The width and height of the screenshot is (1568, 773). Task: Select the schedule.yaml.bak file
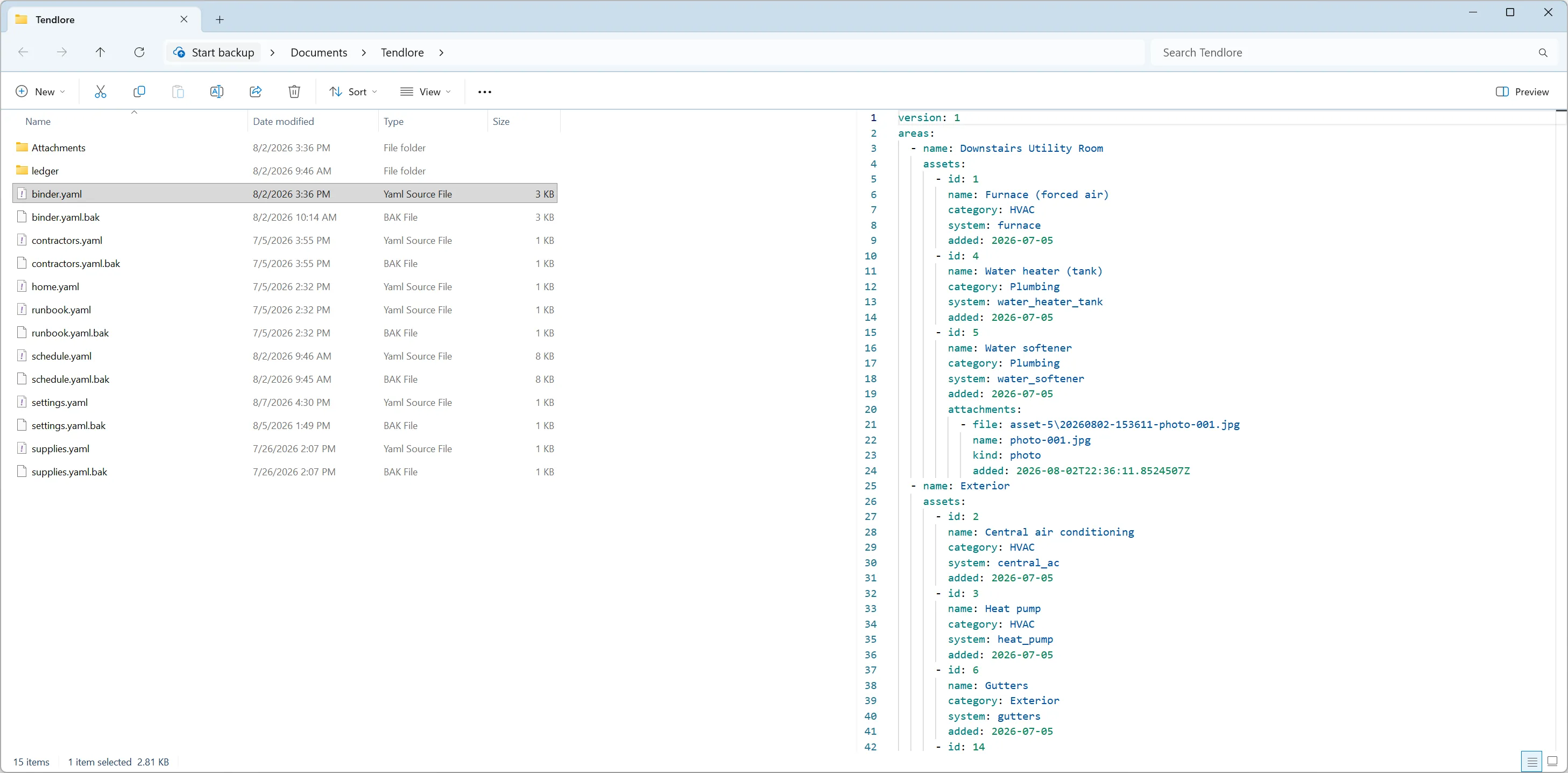click(x=285, y=379)
